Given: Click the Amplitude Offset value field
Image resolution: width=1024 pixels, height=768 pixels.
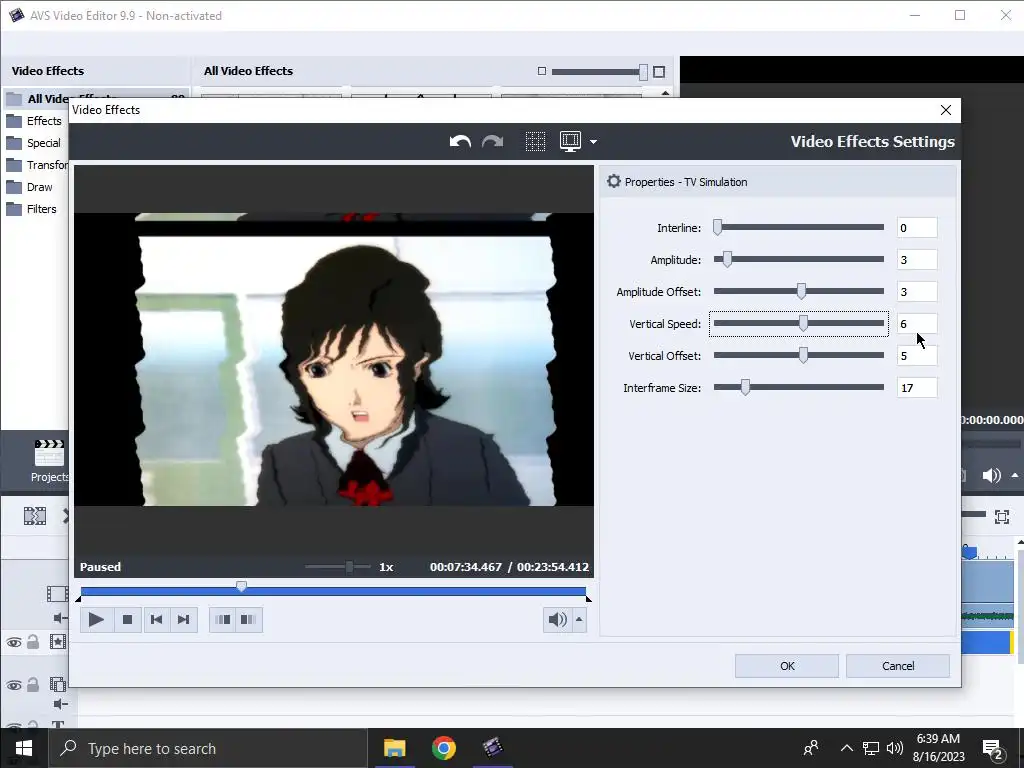Looking at the screenshot, I should (917, 292).
